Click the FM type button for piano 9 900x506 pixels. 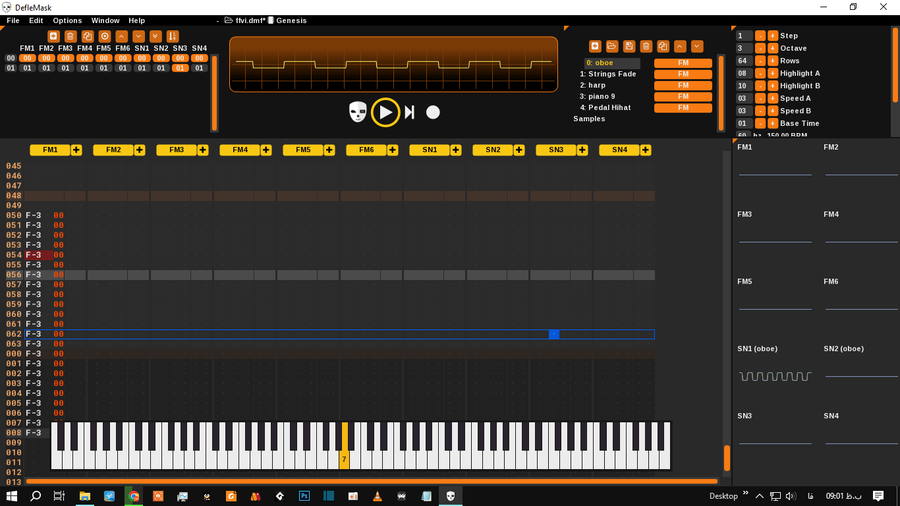point(683,96)
